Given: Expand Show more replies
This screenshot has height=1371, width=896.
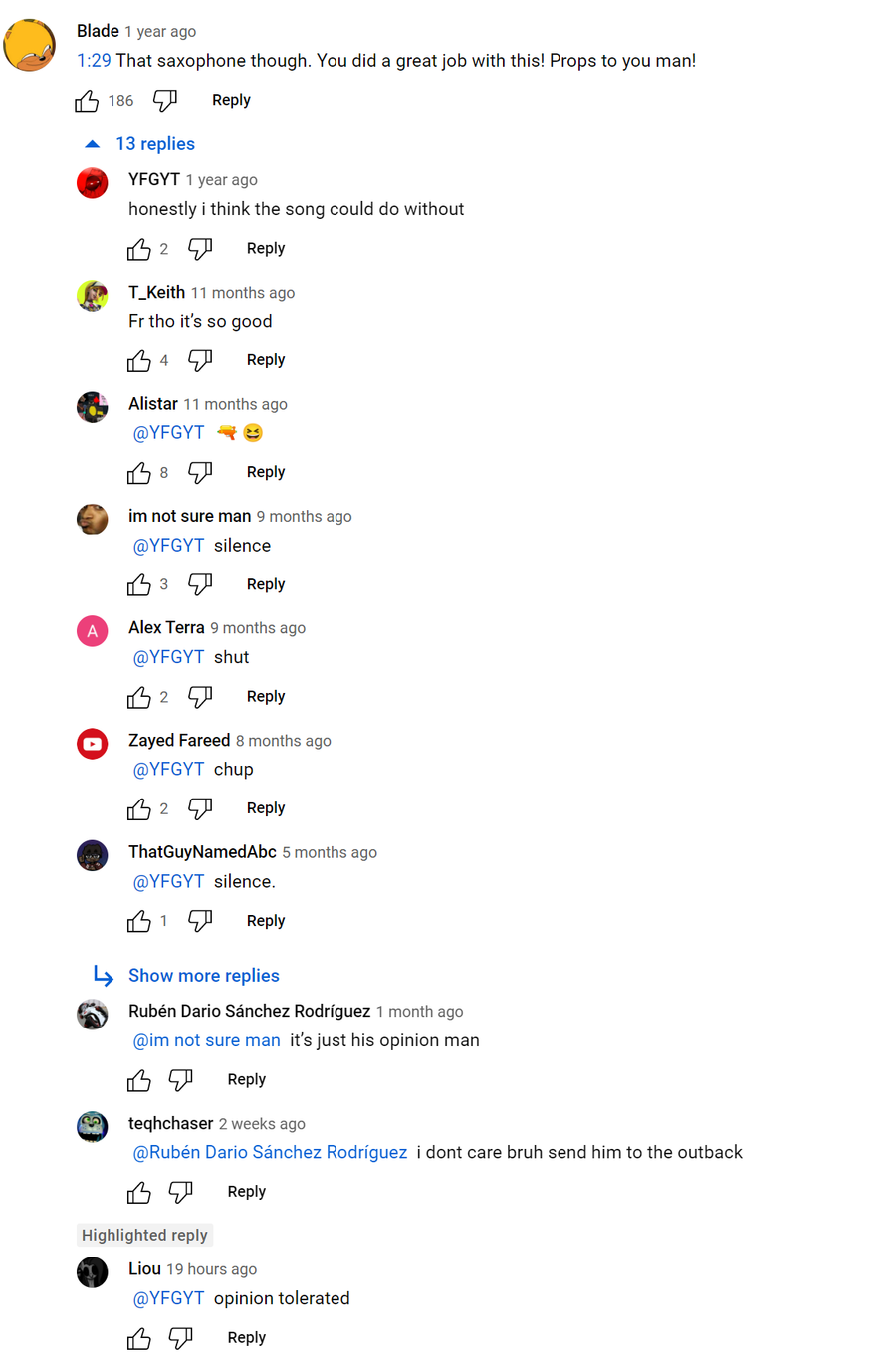Looking at the screenshot, I should [x=187, y=976].
